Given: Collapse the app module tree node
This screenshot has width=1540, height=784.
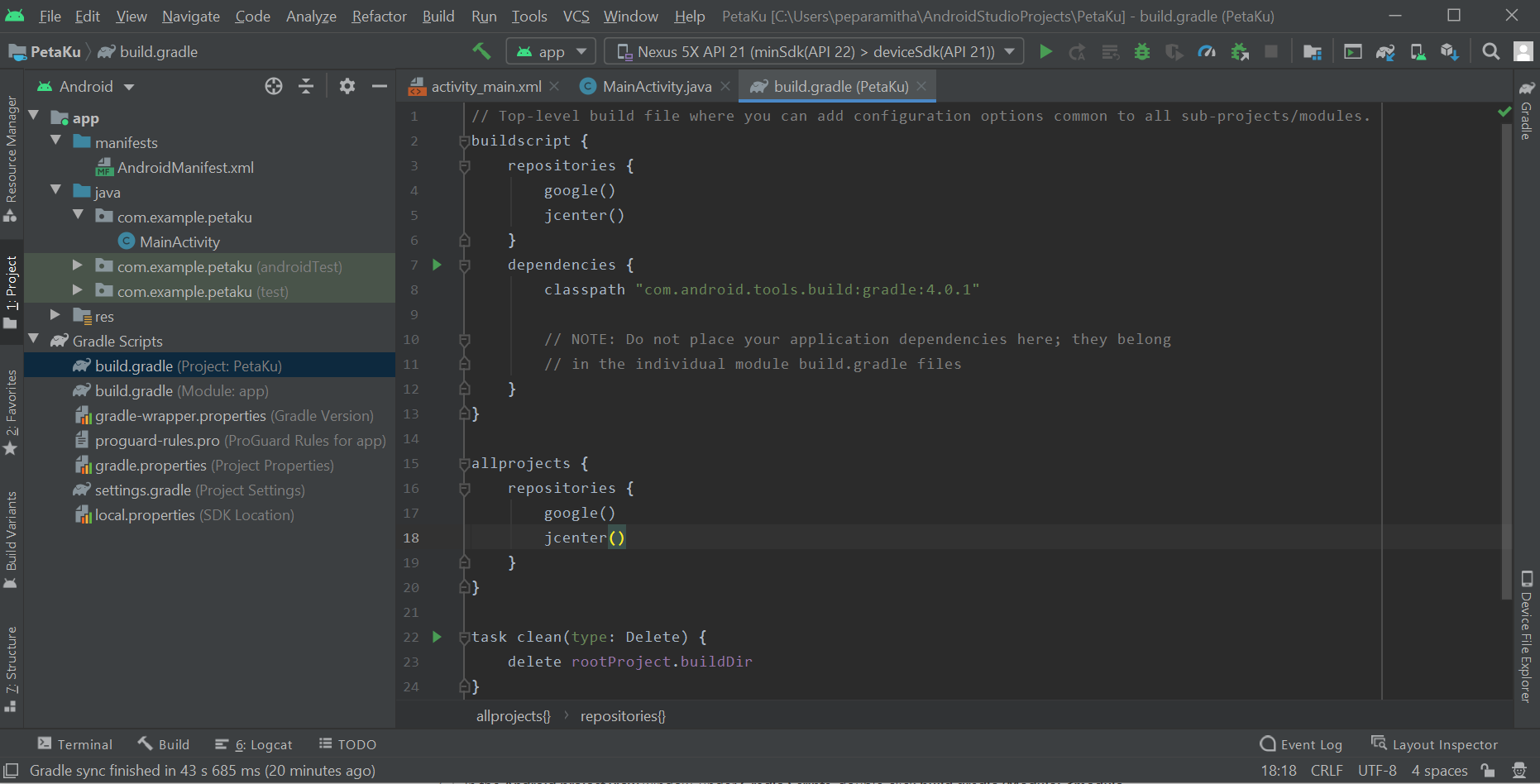Looking at the screenshot, I should [x=34, y=116].
